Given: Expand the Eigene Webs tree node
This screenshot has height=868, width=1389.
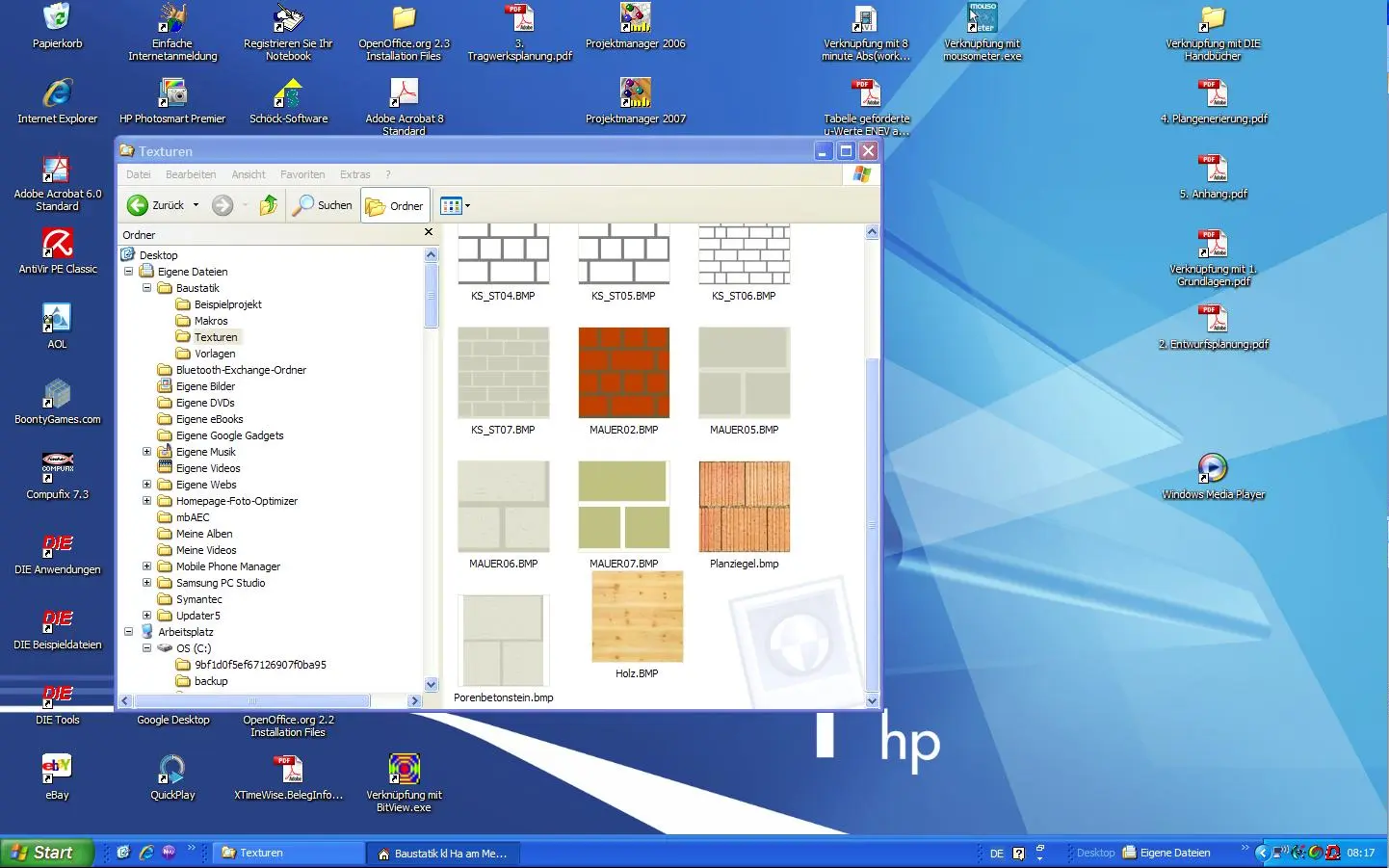Looking at the screenshot, I should pyautogui.click(x=146, y=485).
